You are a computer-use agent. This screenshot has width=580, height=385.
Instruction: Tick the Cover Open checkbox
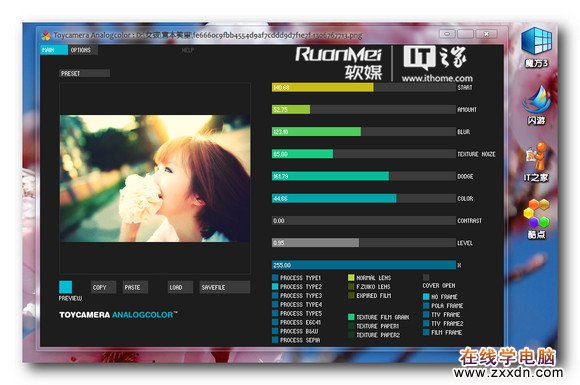click(x=426, y=277)
